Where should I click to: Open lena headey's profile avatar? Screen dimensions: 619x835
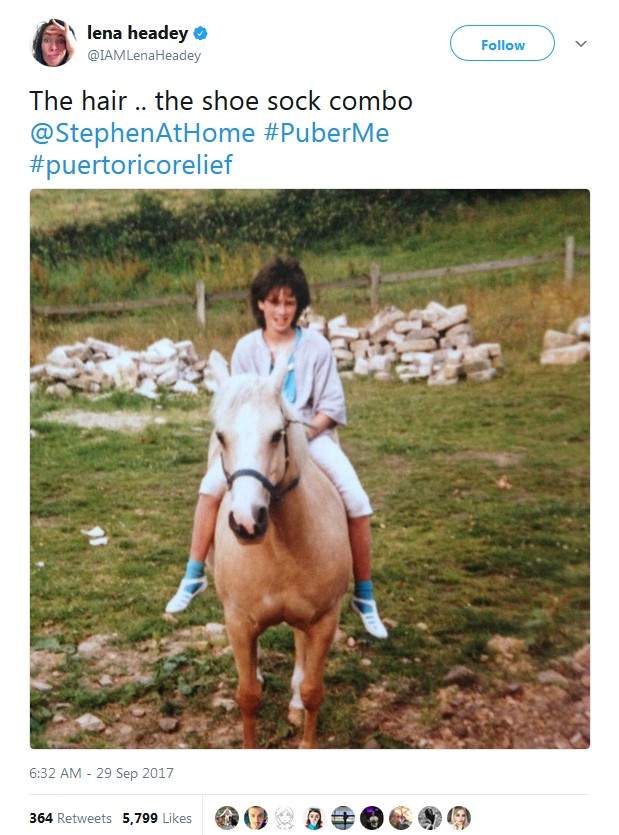click(53, 43)
